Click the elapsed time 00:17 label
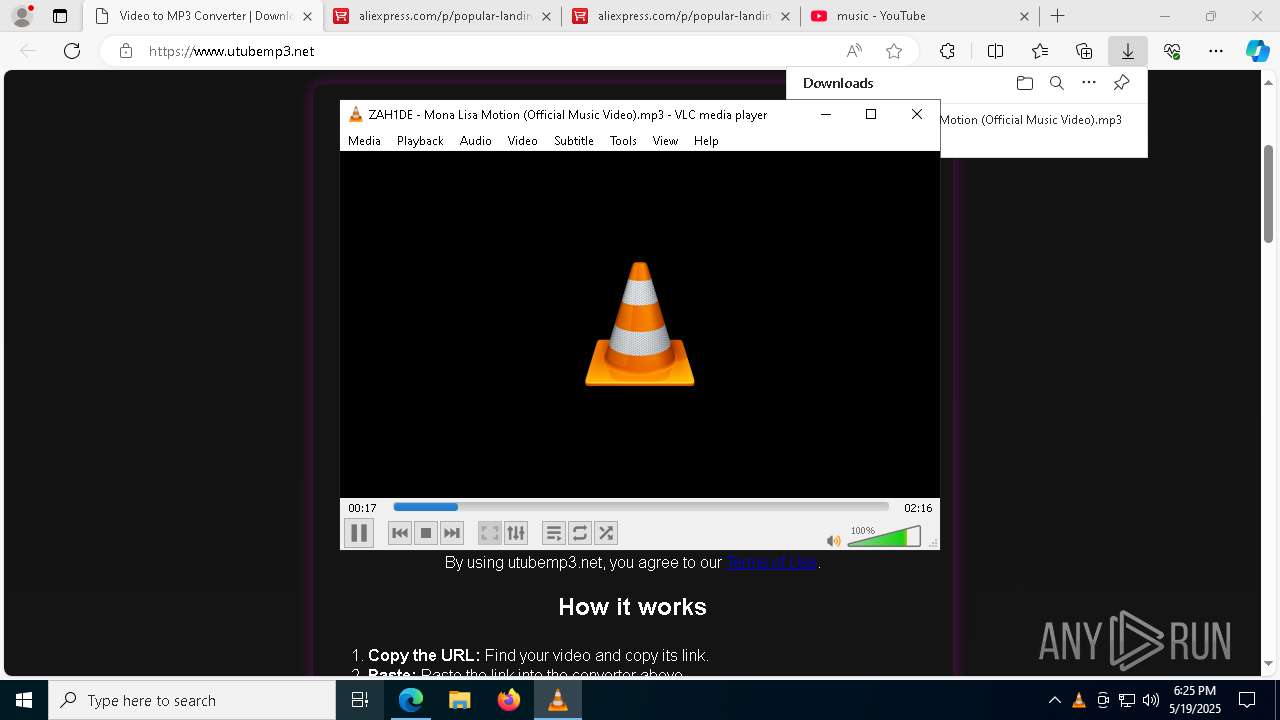 362,508
